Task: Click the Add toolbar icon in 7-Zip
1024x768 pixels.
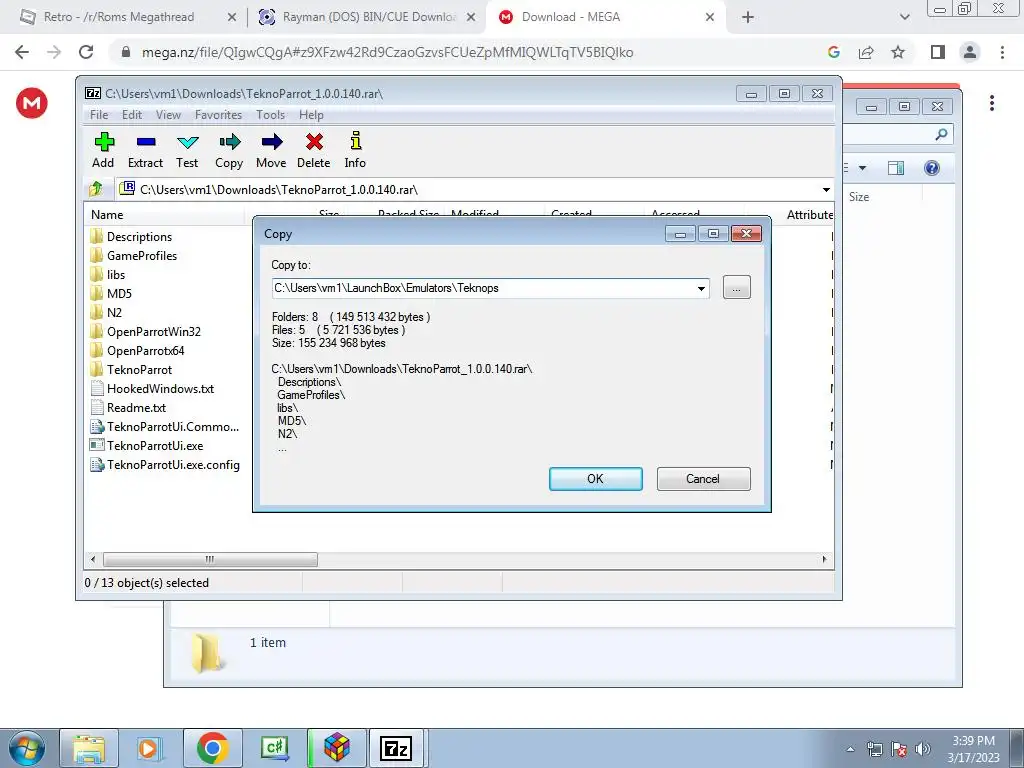Action: click(x=104, y=150)
